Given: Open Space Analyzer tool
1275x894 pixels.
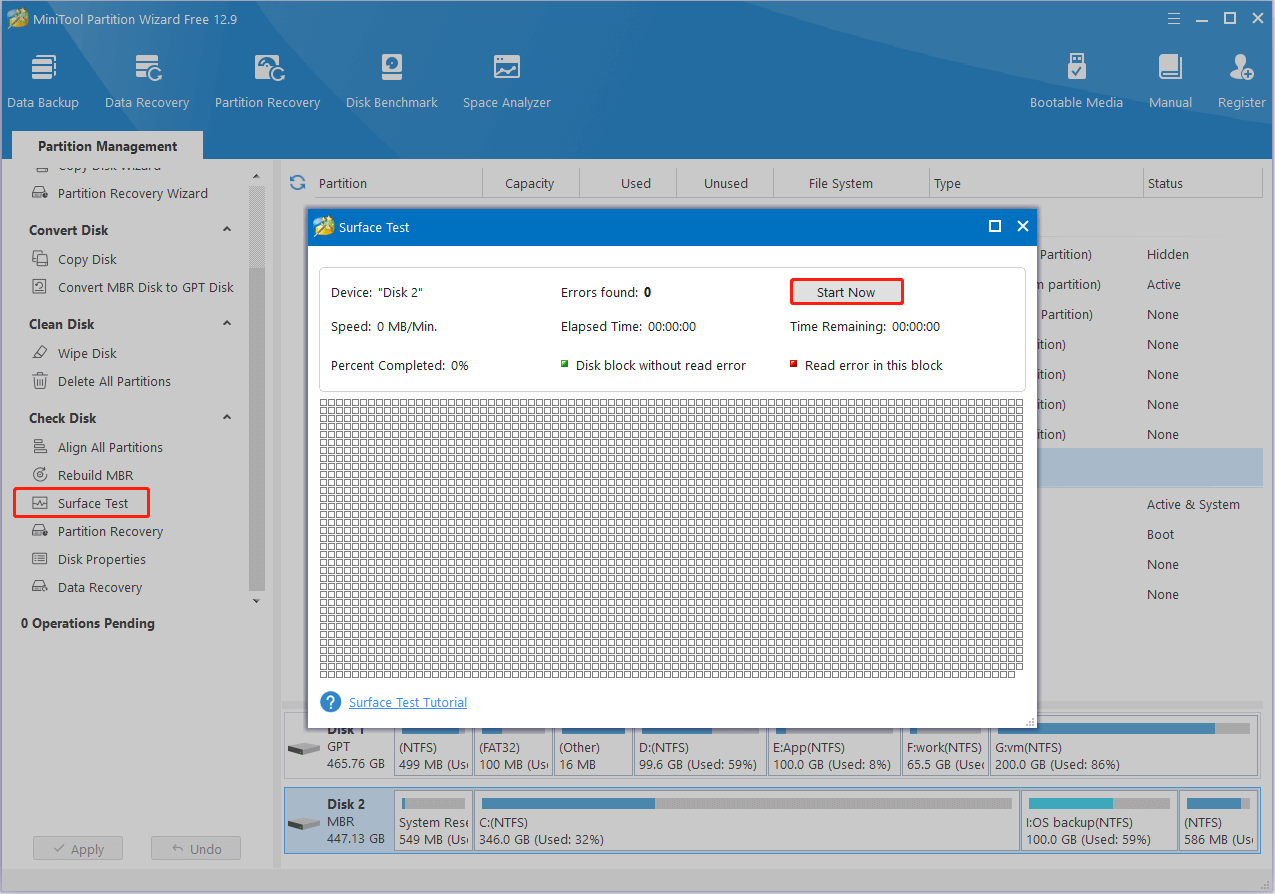Looking at the screenshot, I should (x=507, y=80).
